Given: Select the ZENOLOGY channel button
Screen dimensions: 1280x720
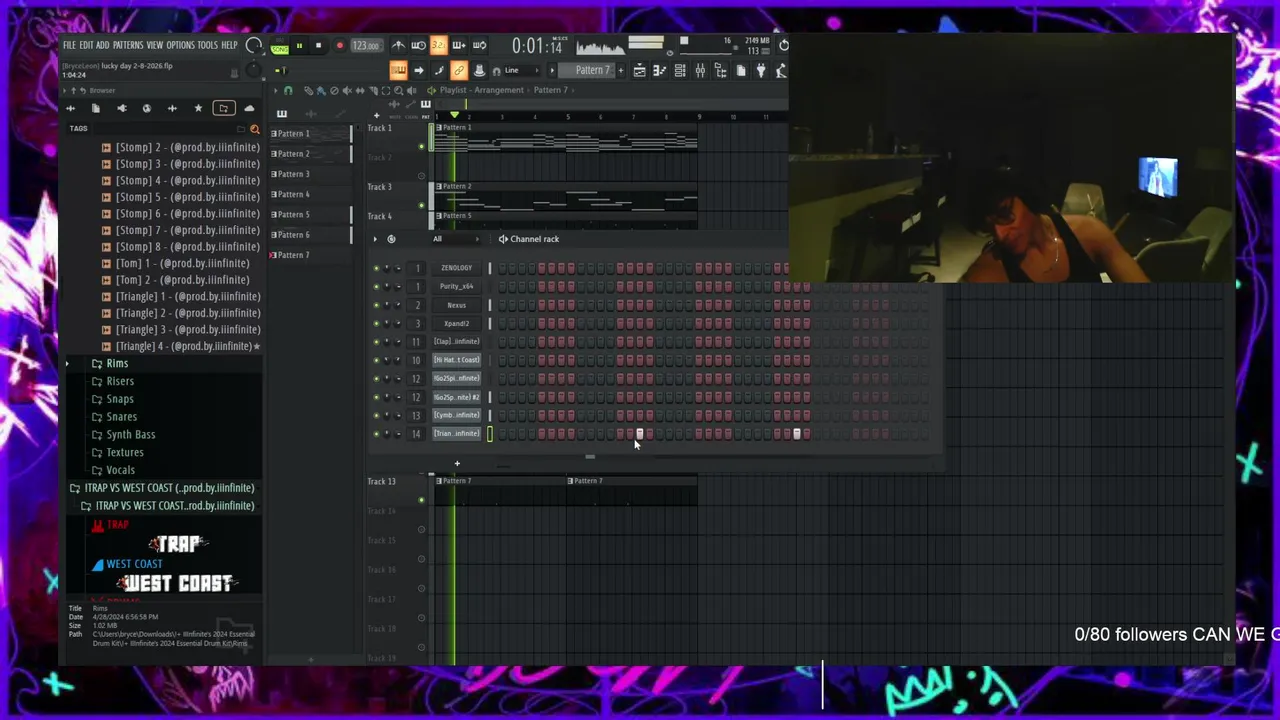Looking at the screenshot, I should (x=456, y=268).
